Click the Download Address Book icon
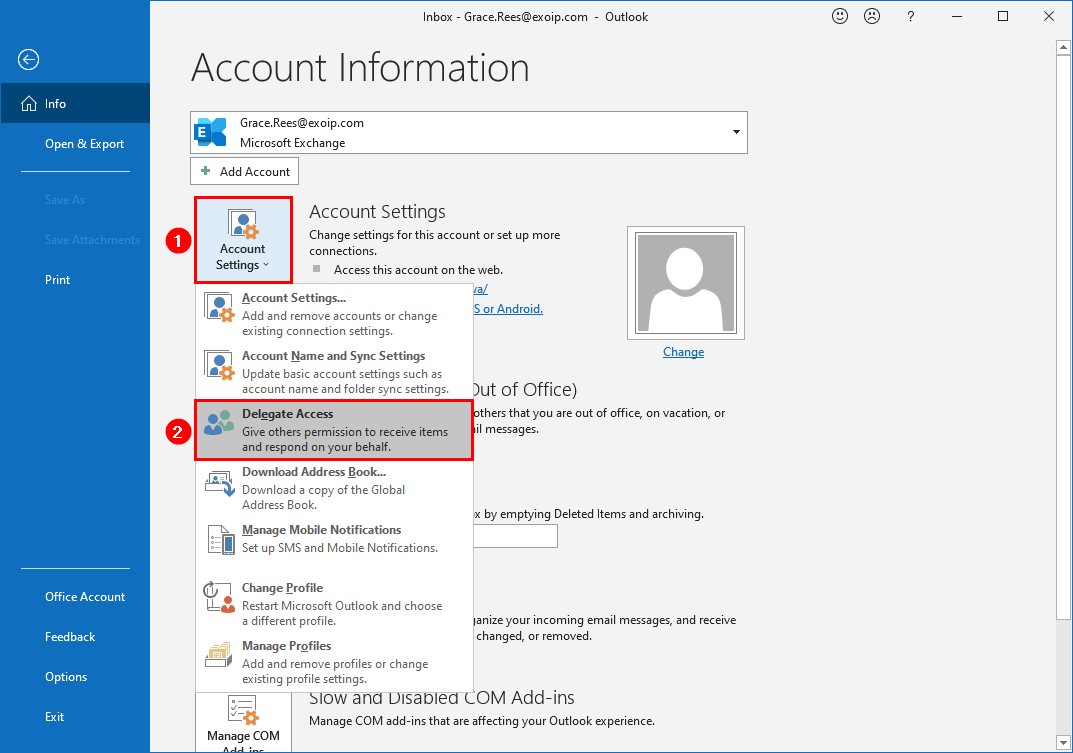This screenshot has width=1073, height=753. coord(220,483)
